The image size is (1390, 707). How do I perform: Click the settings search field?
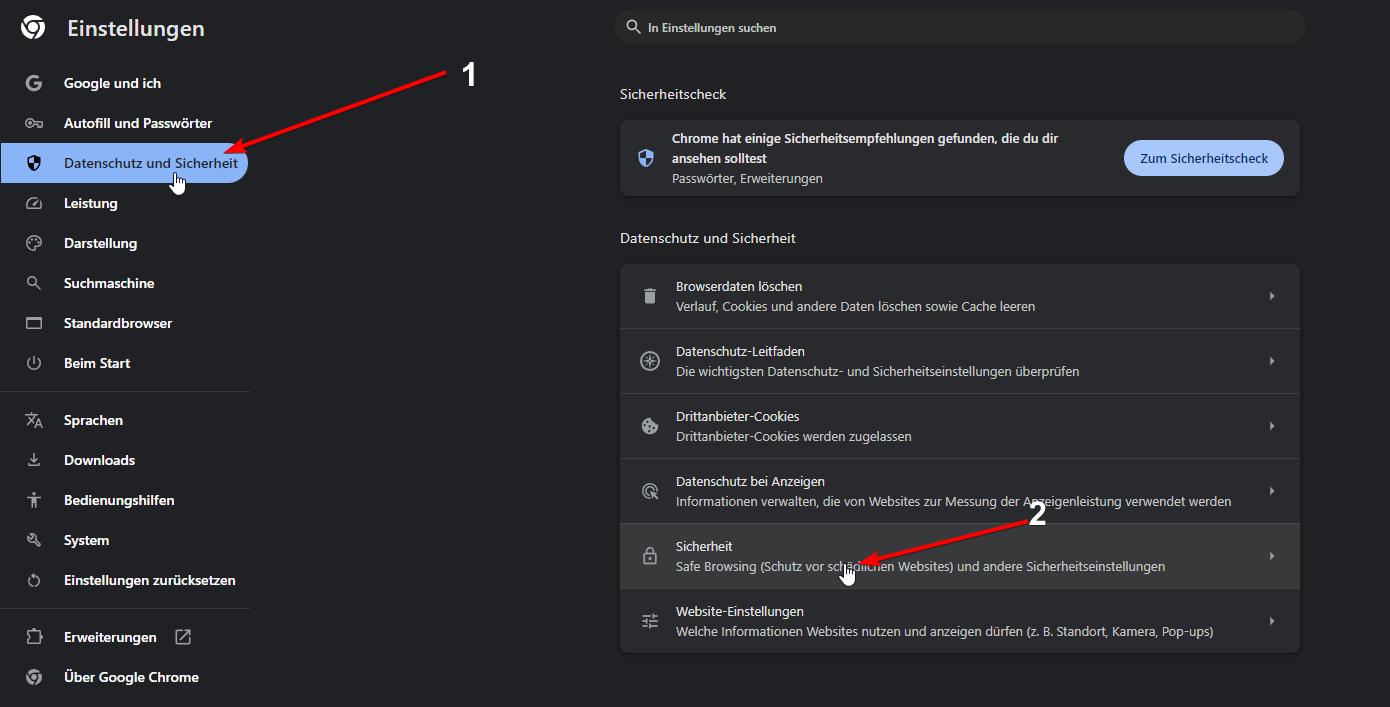(960, 27)
